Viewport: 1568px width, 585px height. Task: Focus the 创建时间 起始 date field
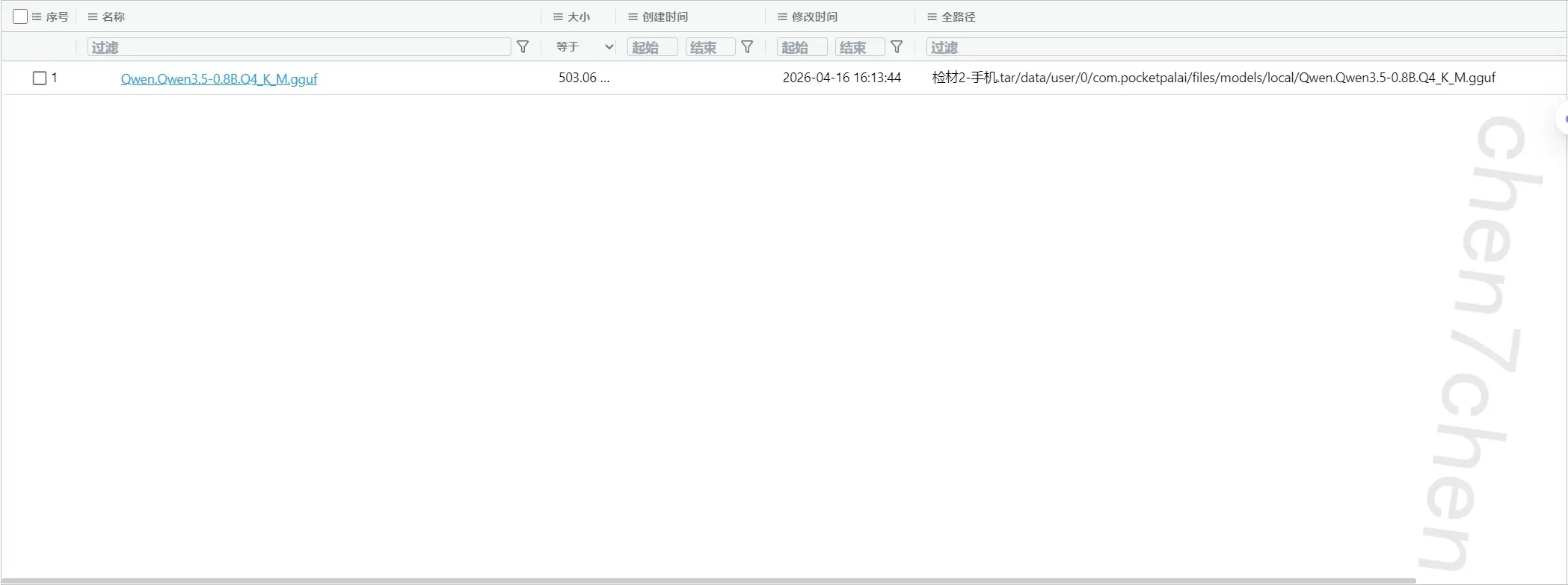tap(653, 47)
